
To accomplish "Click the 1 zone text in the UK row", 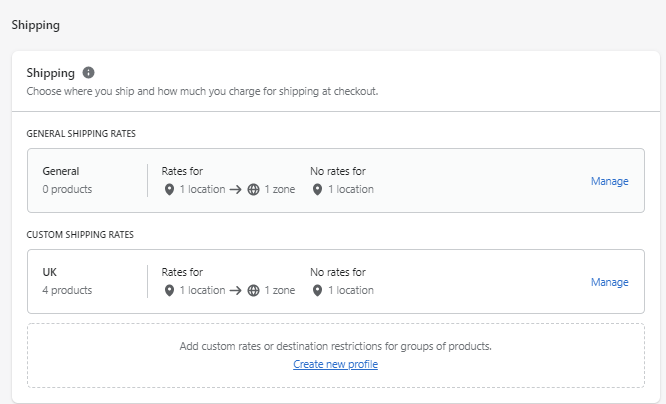I will coord(279,290).
